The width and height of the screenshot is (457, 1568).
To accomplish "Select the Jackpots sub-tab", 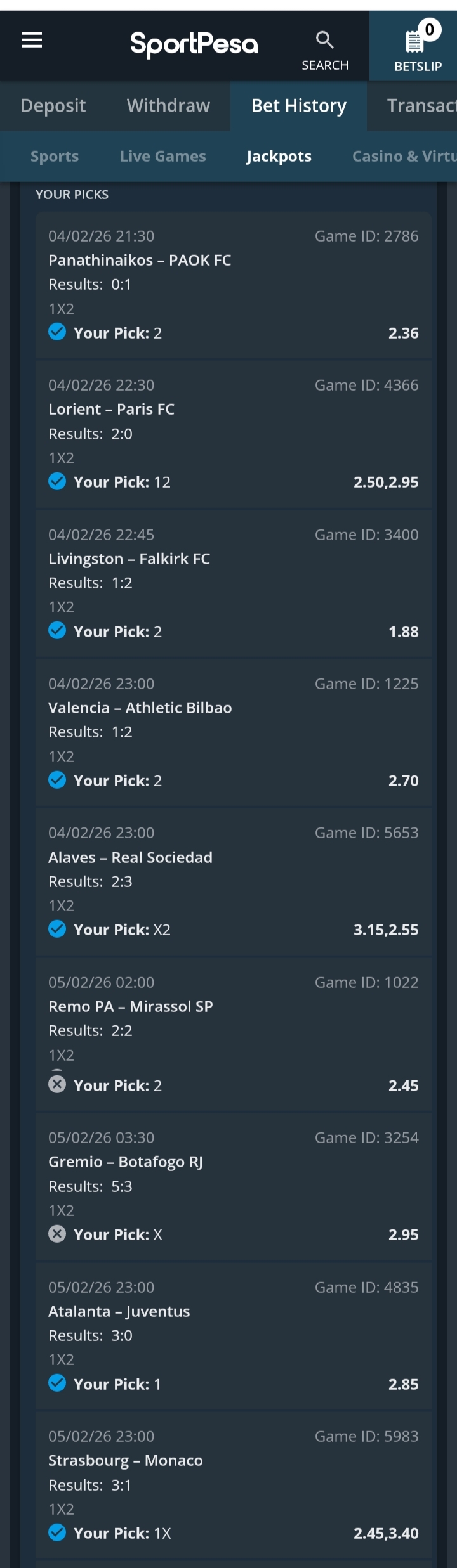I will [x=279, y=157].
